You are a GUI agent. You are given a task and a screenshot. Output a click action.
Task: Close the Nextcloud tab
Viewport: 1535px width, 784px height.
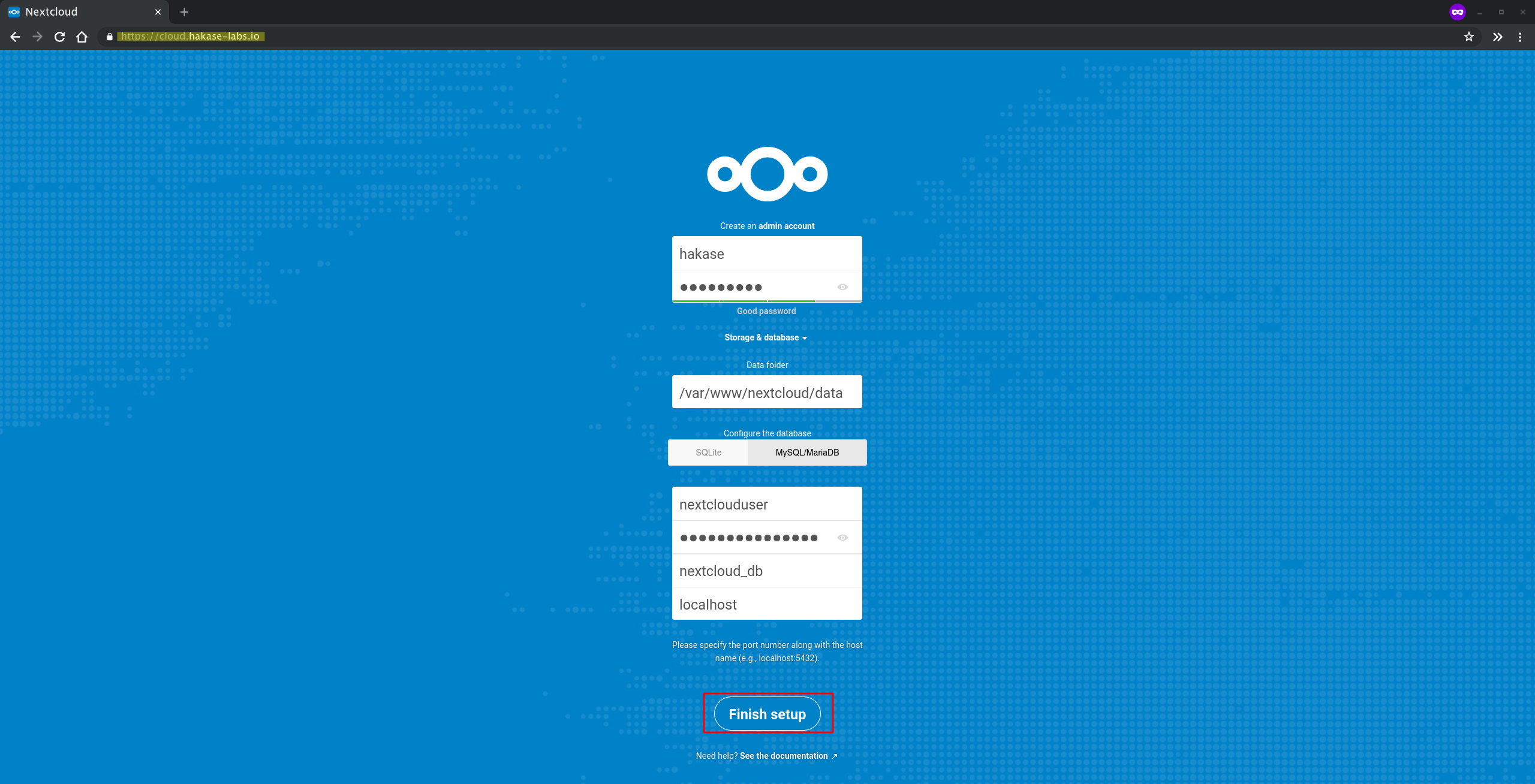pos(158,12)
